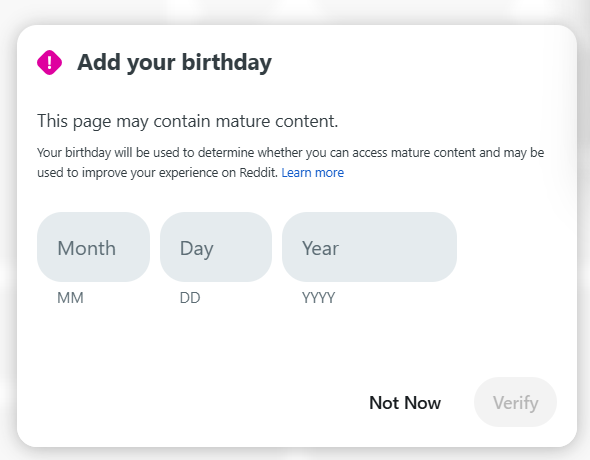The image size is (590, 460).
Task: Select the 'Day' placeholder text
Action: [x=196, y=249]
